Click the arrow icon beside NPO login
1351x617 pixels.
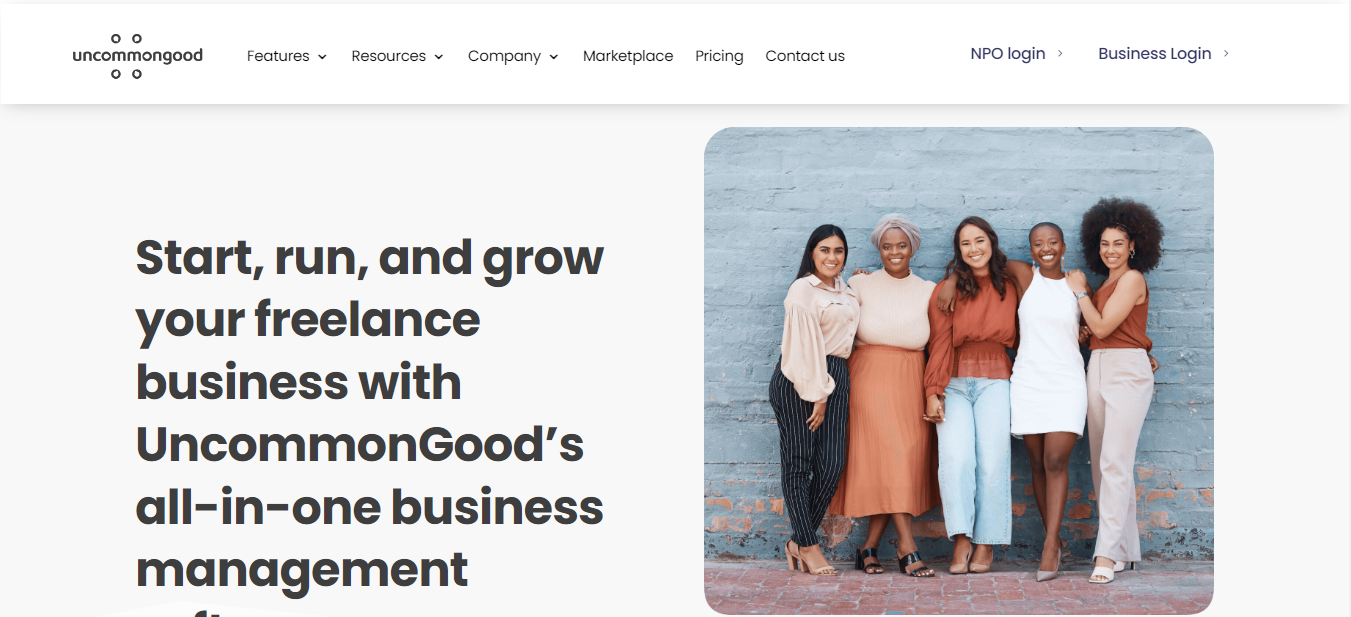1060,54
